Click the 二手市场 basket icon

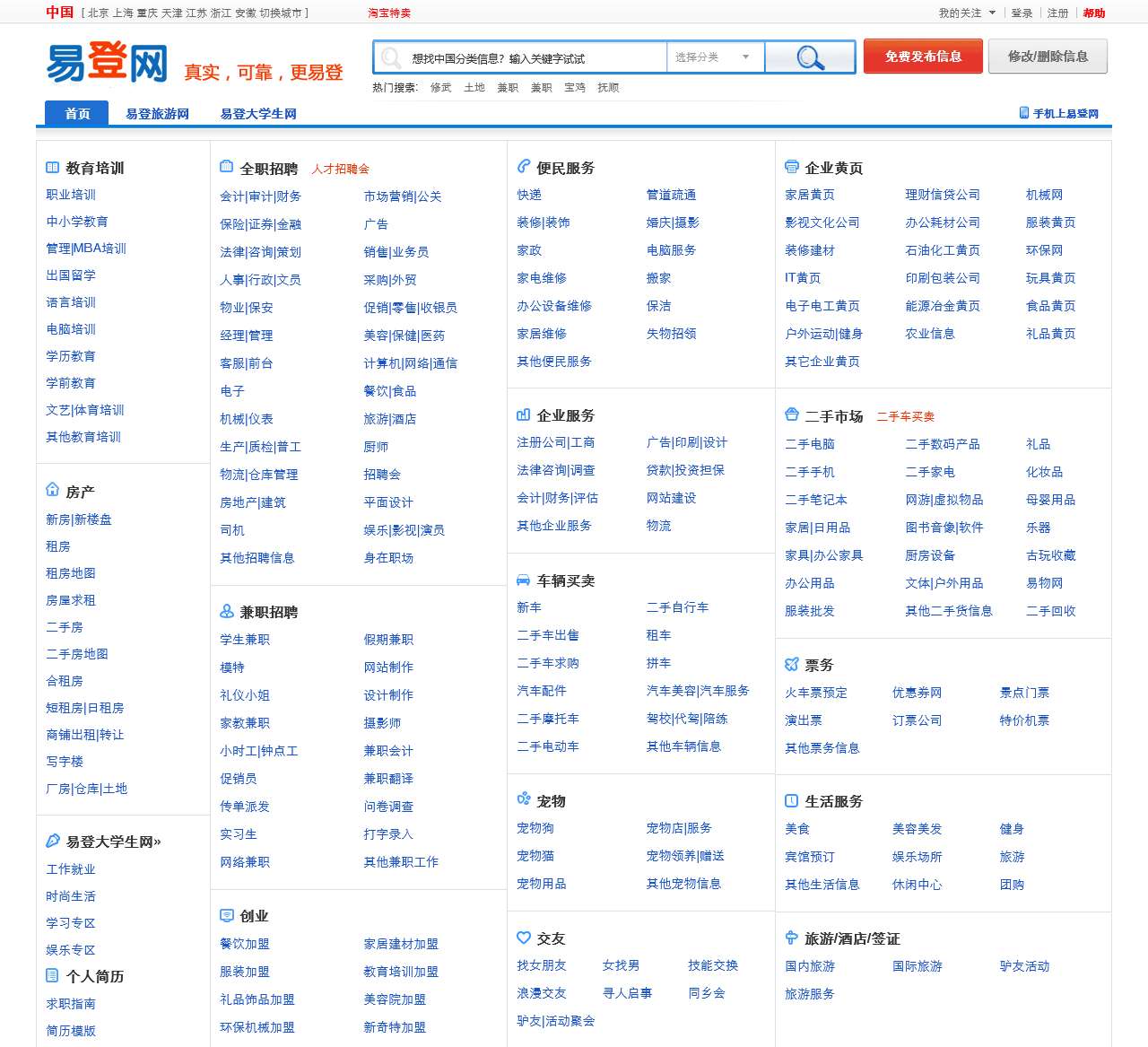tap(791, 414)
